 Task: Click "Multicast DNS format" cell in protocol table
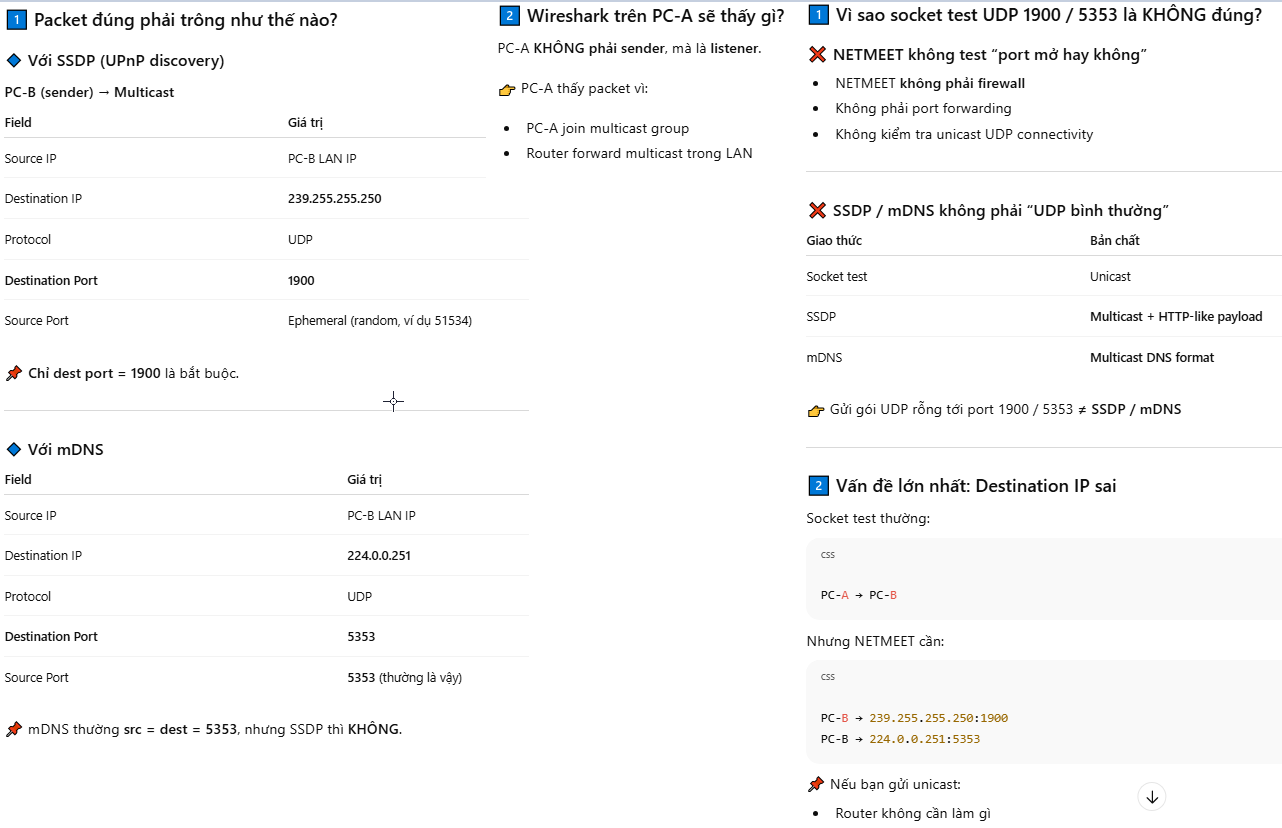1152,358
